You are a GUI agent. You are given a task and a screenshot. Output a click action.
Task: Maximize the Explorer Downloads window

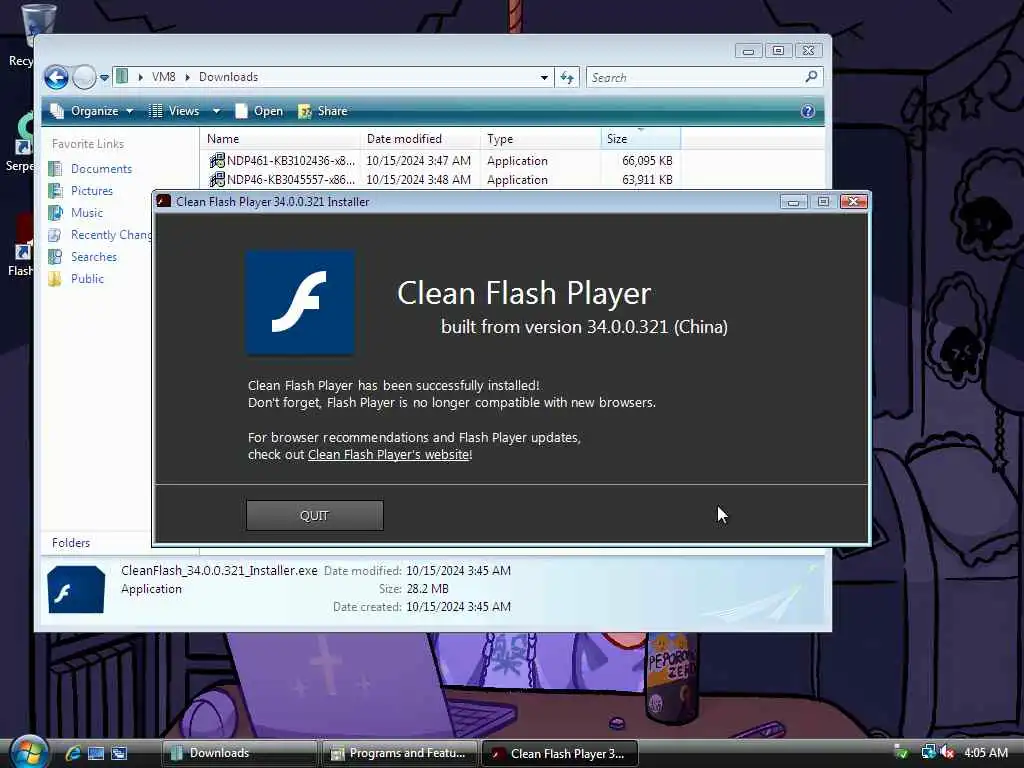point(778,51)
